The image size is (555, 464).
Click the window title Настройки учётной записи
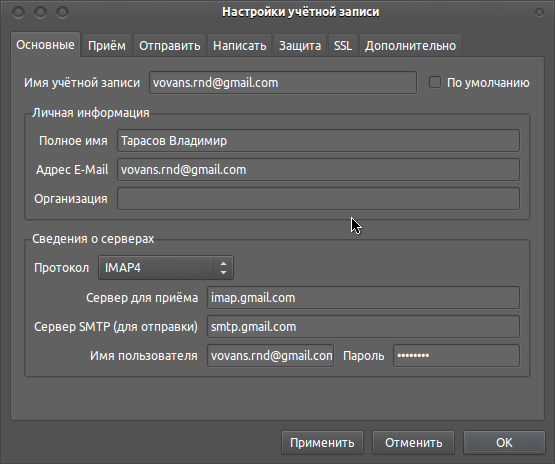[x=301, y=12]
